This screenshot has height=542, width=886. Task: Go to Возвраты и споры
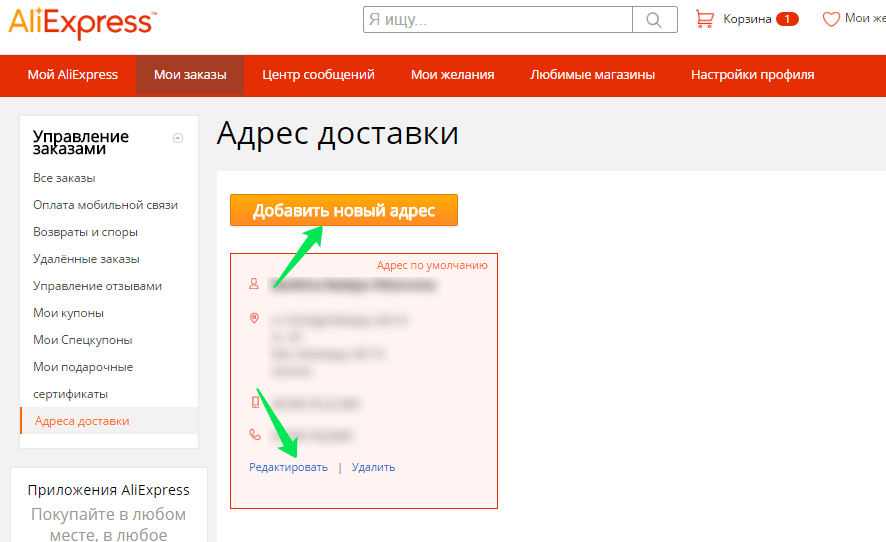point(85,232)
